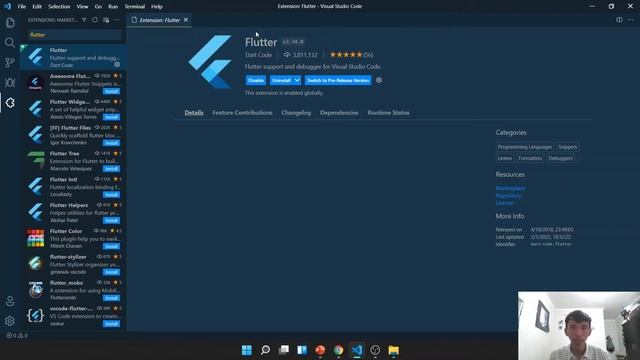Open the View menu
640x360 pixels.
point(82,7)
